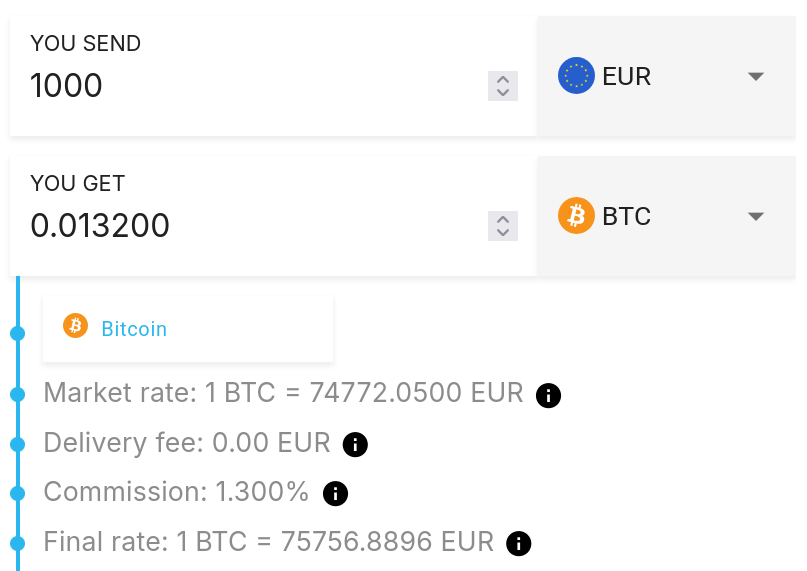The width and height of the screenshot is (807, 571).
Task: Expand the EUR currency dropdown arrow
Action: tap(756, 76)
